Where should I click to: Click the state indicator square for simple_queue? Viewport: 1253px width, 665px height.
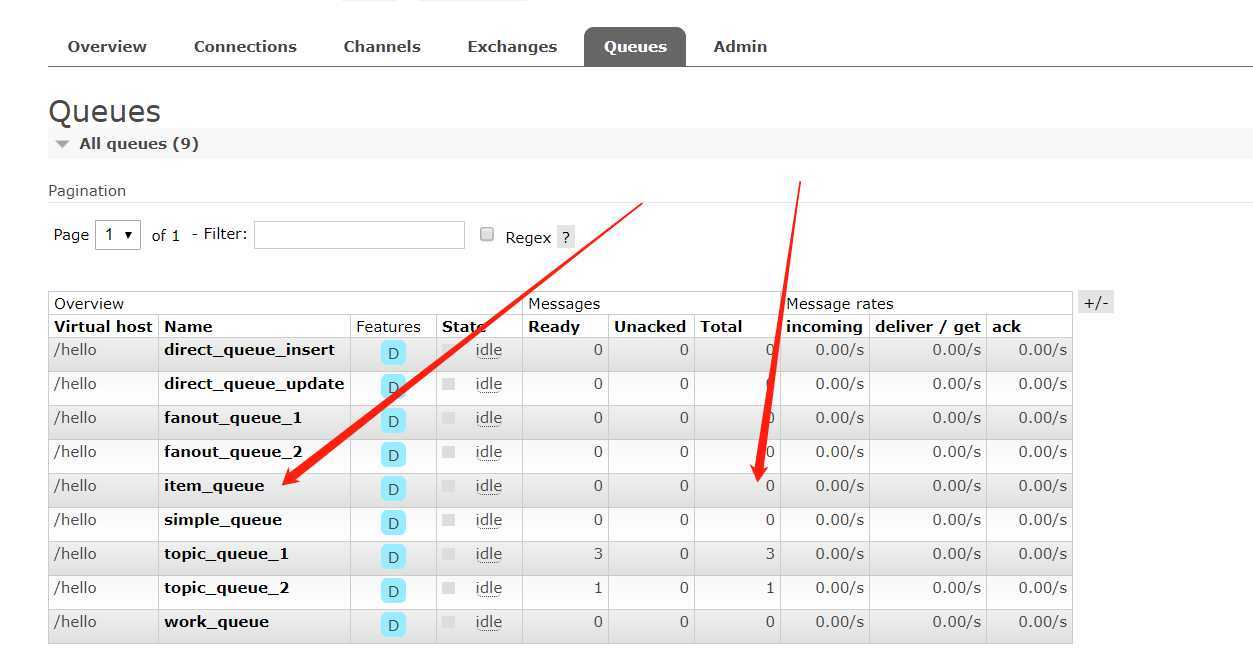448,520
